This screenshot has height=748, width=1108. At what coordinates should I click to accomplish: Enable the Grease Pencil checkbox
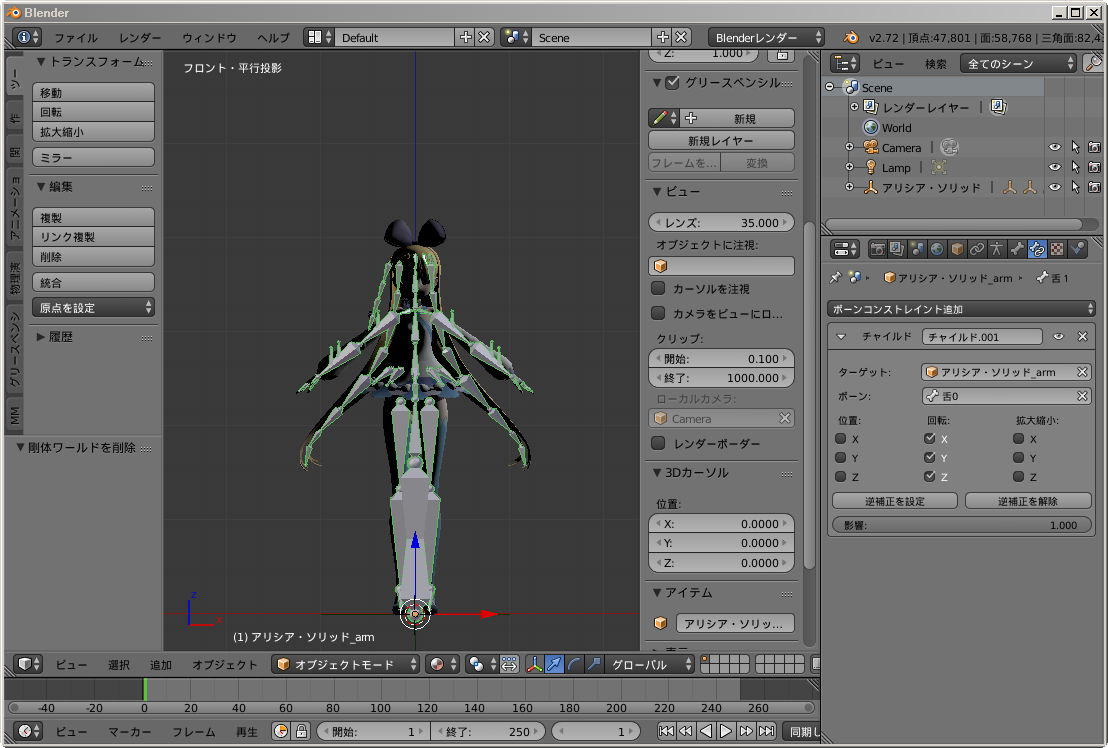(x=673, y=83)
